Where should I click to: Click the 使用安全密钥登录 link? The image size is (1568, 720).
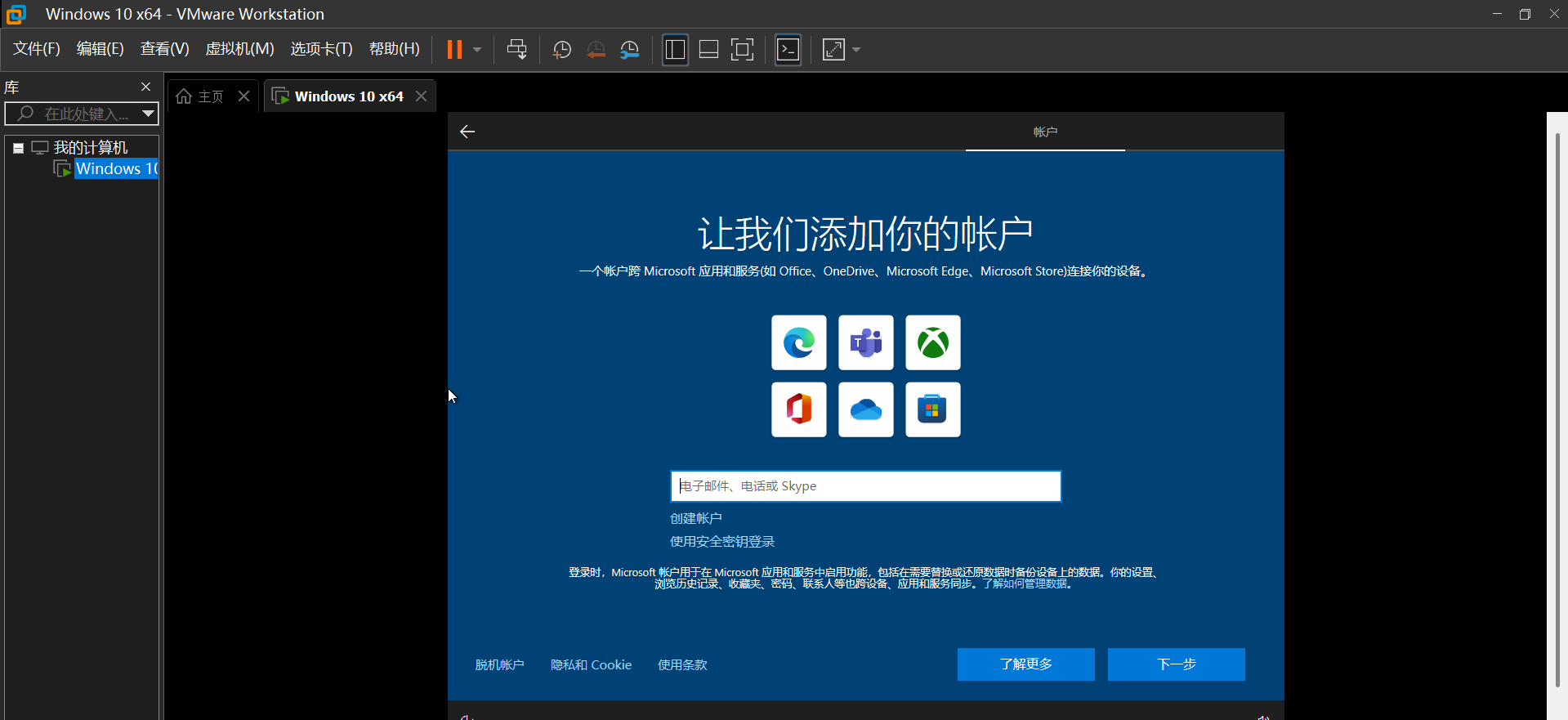click(x=722, y=541)
